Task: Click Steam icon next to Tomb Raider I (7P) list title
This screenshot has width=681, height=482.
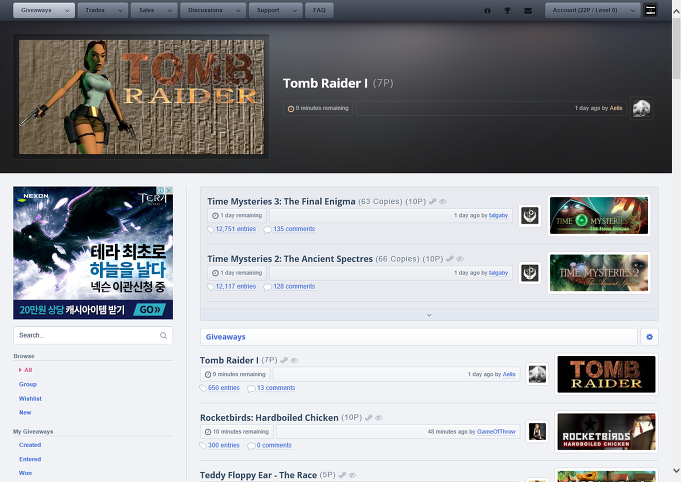Action: point(284,360)
